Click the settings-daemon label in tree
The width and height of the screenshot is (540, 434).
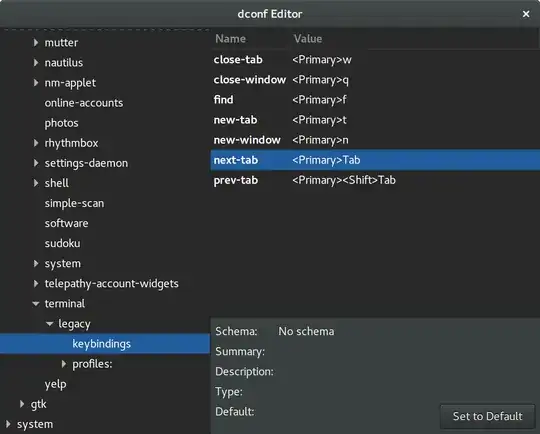(86, 163)
